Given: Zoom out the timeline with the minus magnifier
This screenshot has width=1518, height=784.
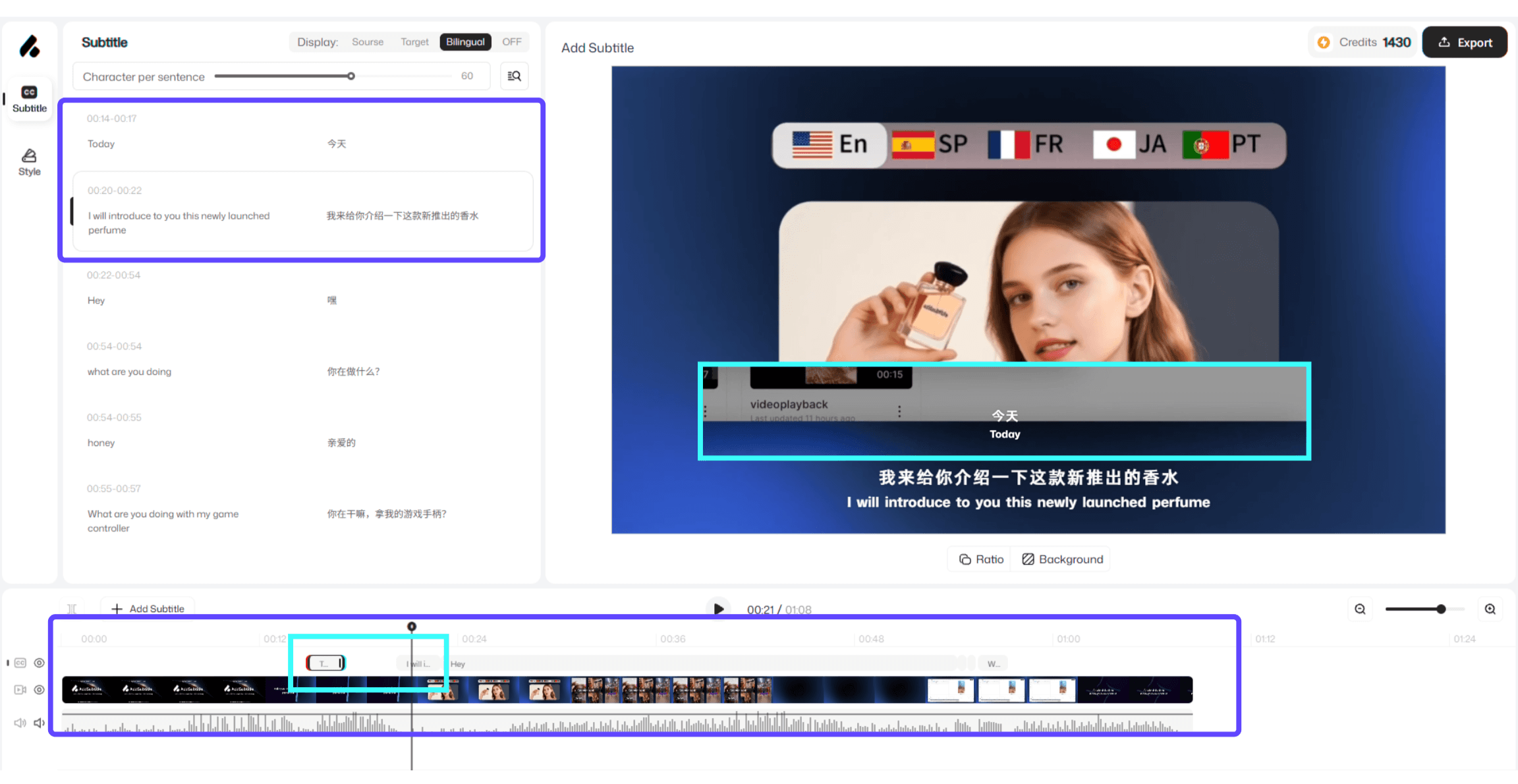Looking at the screenshot, I should coord(1360,609).
